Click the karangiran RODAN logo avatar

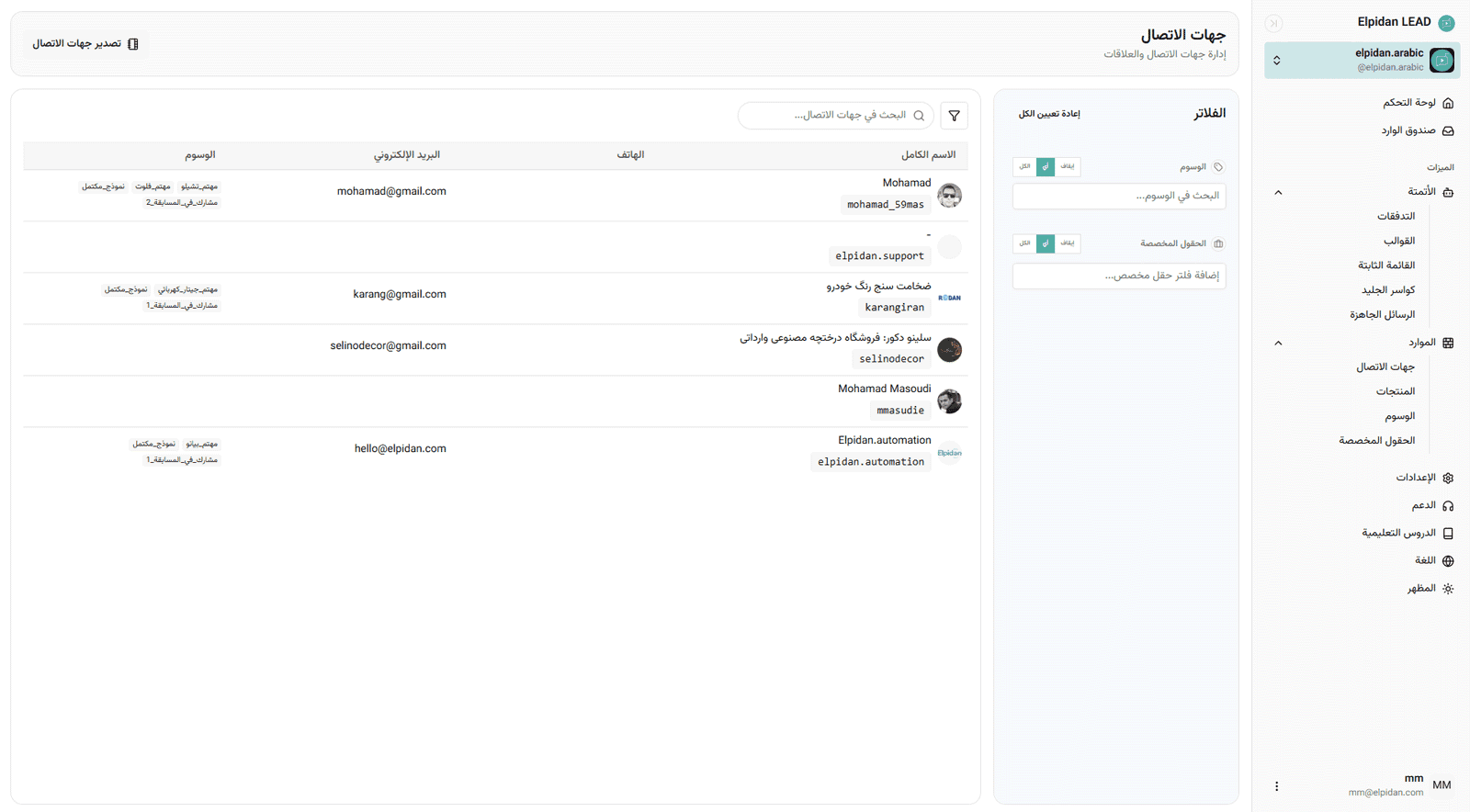(949, 298)
